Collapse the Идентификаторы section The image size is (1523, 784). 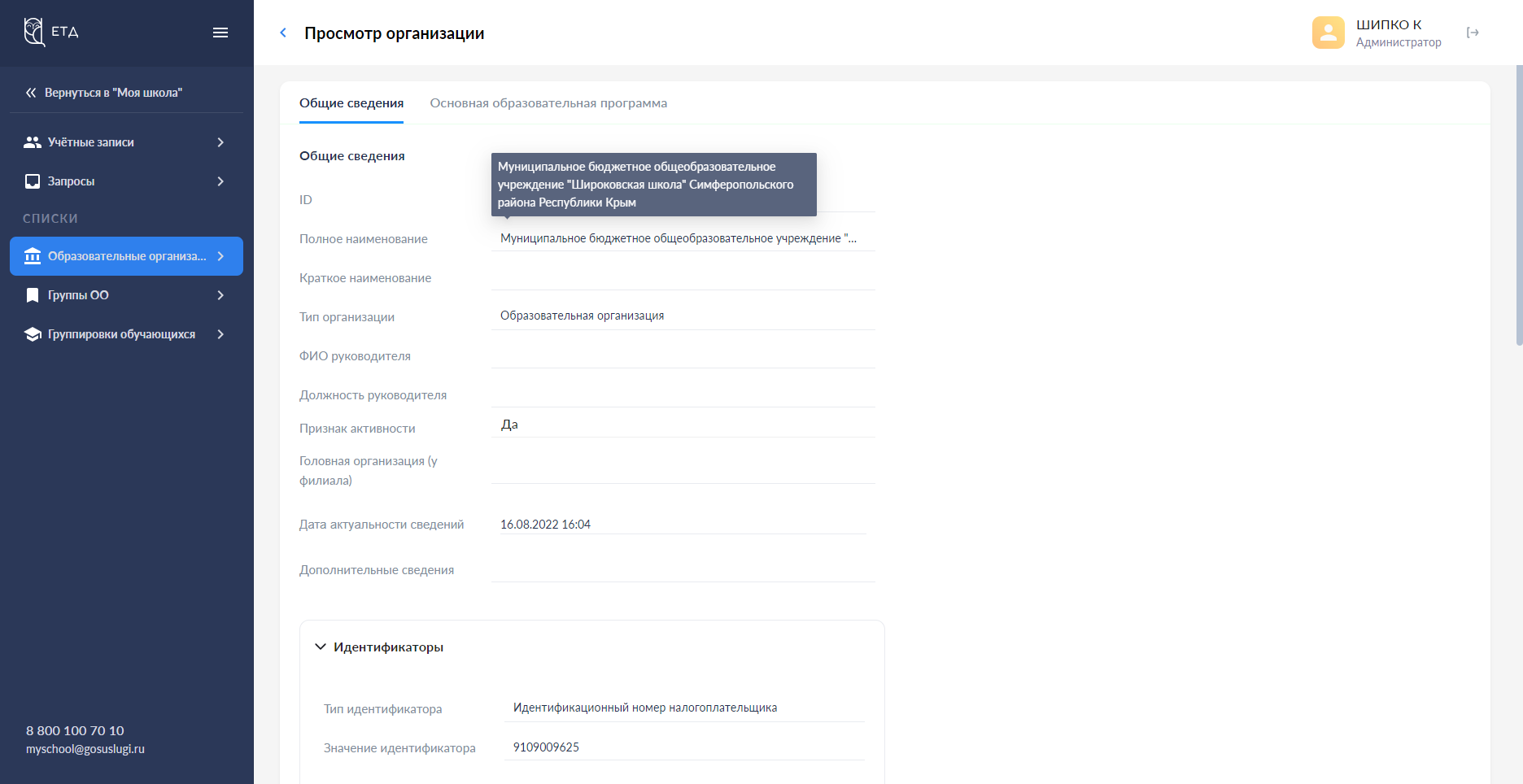pyautogui.click(x=321, y=647)
